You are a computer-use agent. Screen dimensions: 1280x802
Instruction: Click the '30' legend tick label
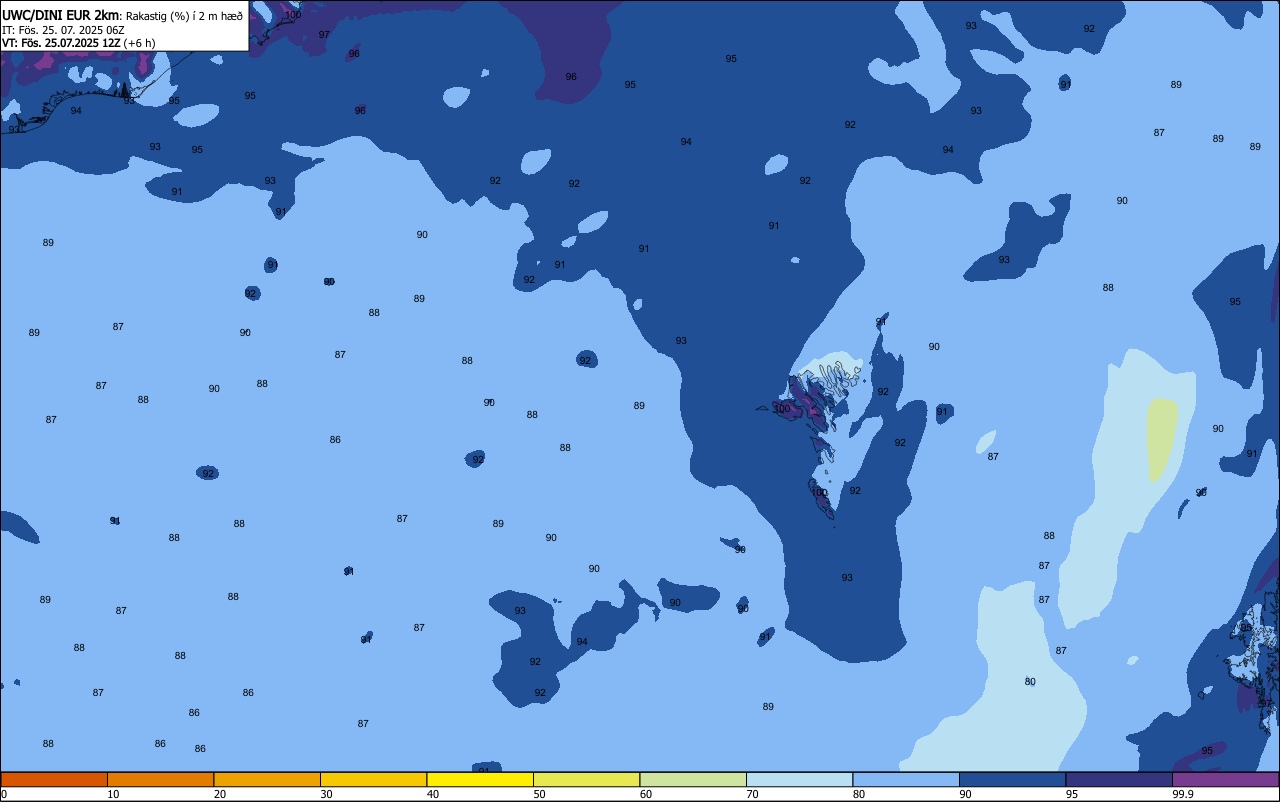(x=326, y=794)
